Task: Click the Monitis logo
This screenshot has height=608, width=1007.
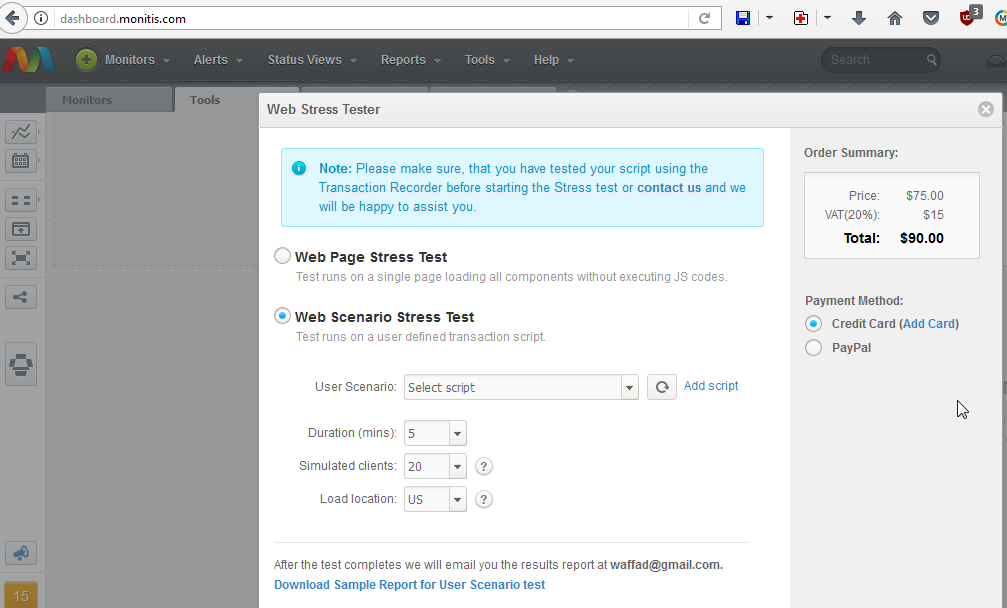Action: [x=28, y=60]
